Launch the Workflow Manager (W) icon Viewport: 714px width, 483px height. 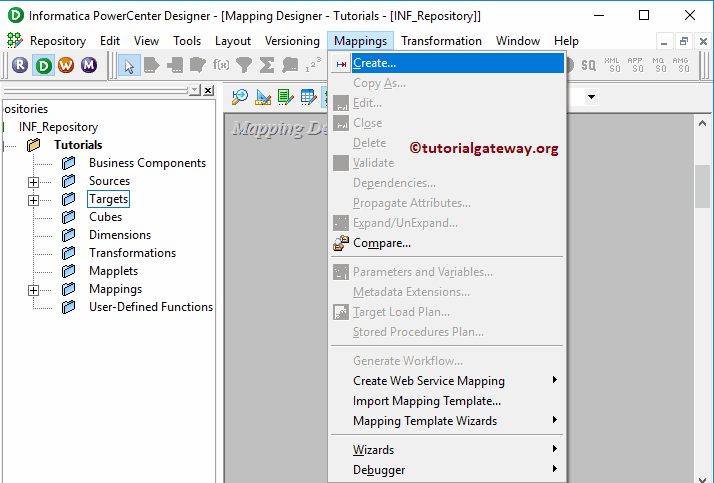(x=66, y=65)
